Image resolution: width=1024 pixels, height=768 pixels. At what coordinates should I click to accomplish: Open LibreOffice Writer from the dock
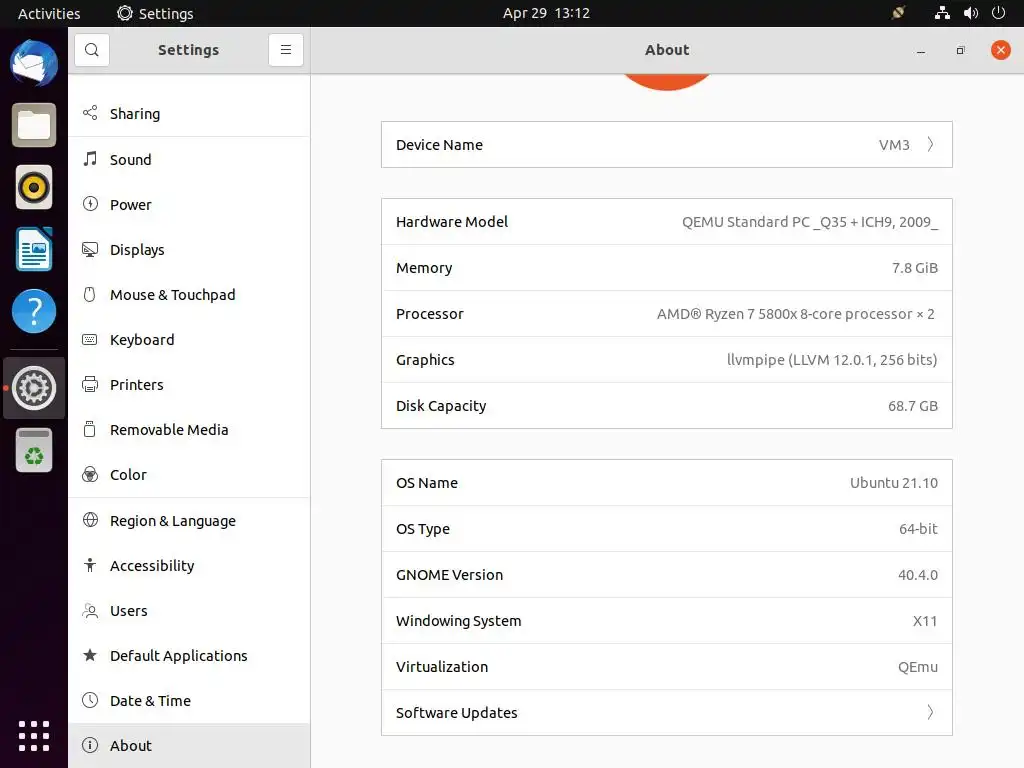pyautogui.click(x=34, y=249)
